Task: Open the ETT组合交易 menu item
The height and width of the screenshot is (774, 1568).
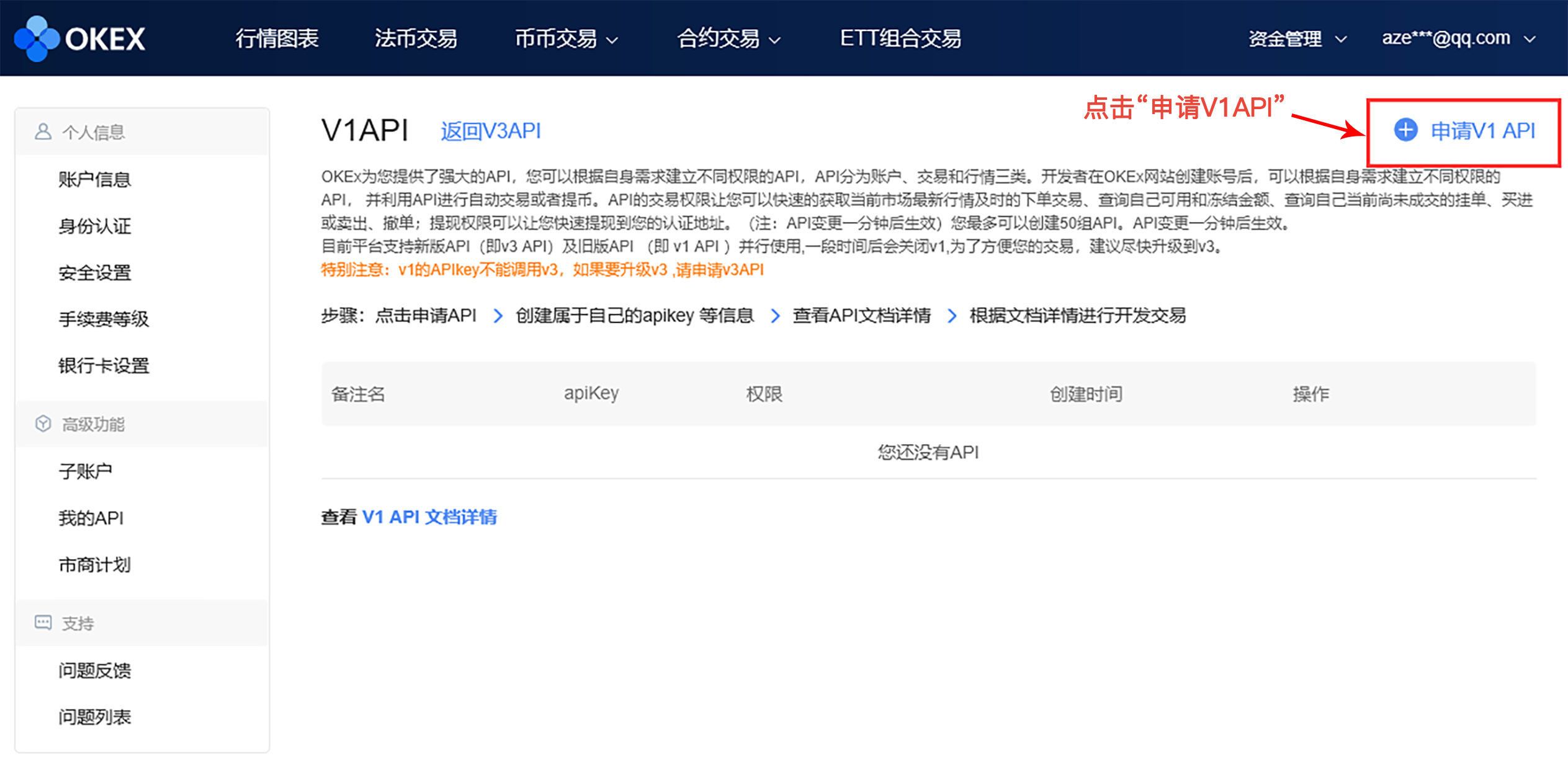Action: 900,38
